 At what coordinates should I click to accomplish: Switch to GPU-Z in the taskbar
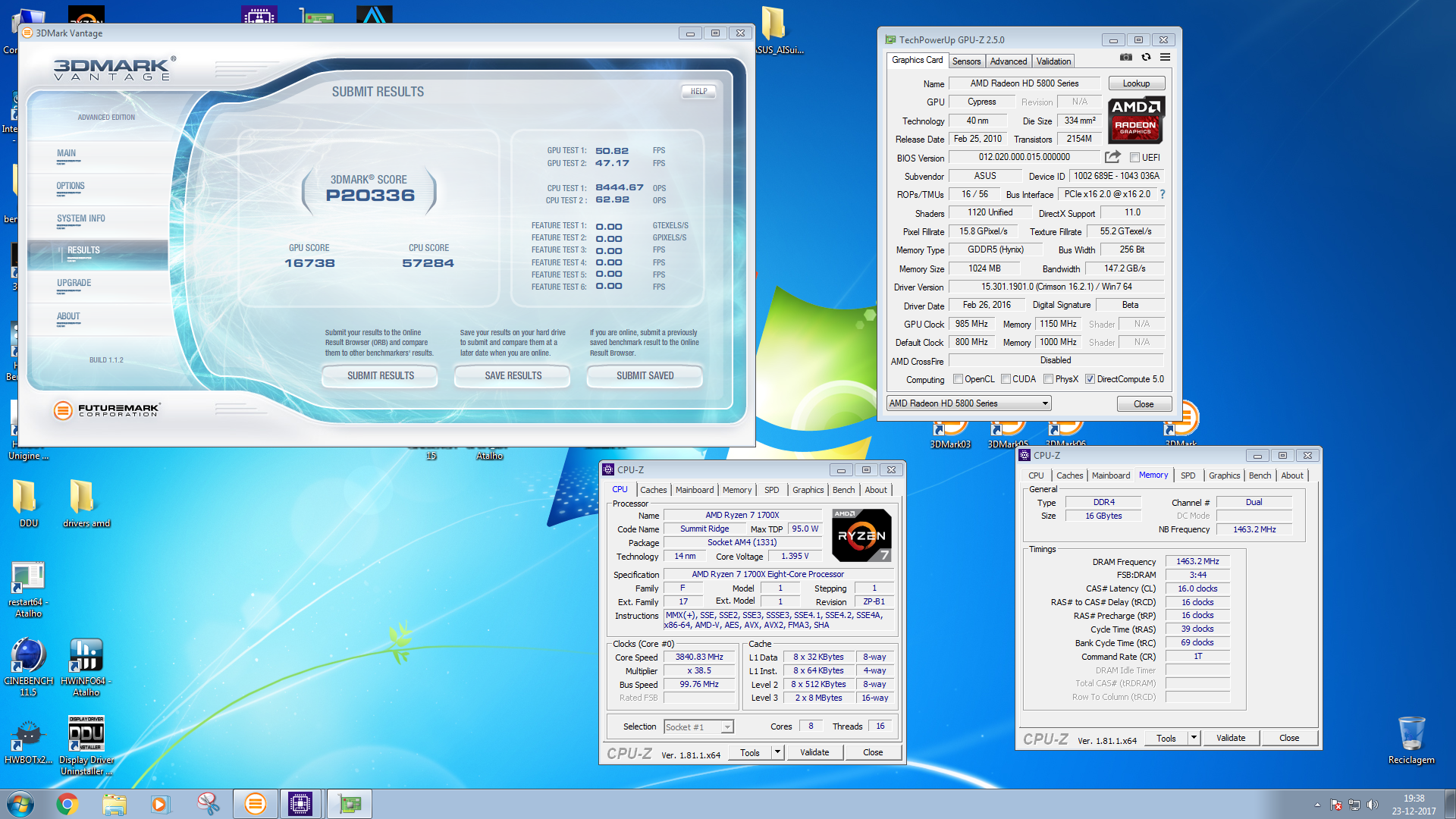pos(349,804)
